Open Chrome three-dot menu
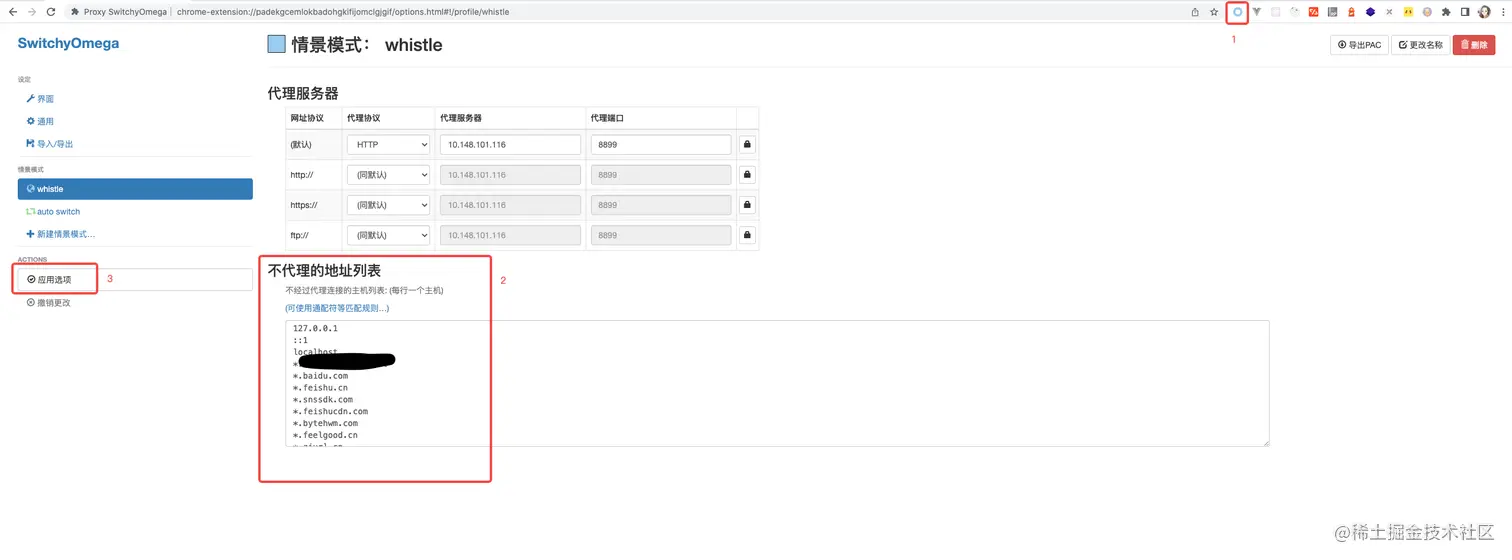The width and height of the screenshot is (1512, 560). point(1503,12)
